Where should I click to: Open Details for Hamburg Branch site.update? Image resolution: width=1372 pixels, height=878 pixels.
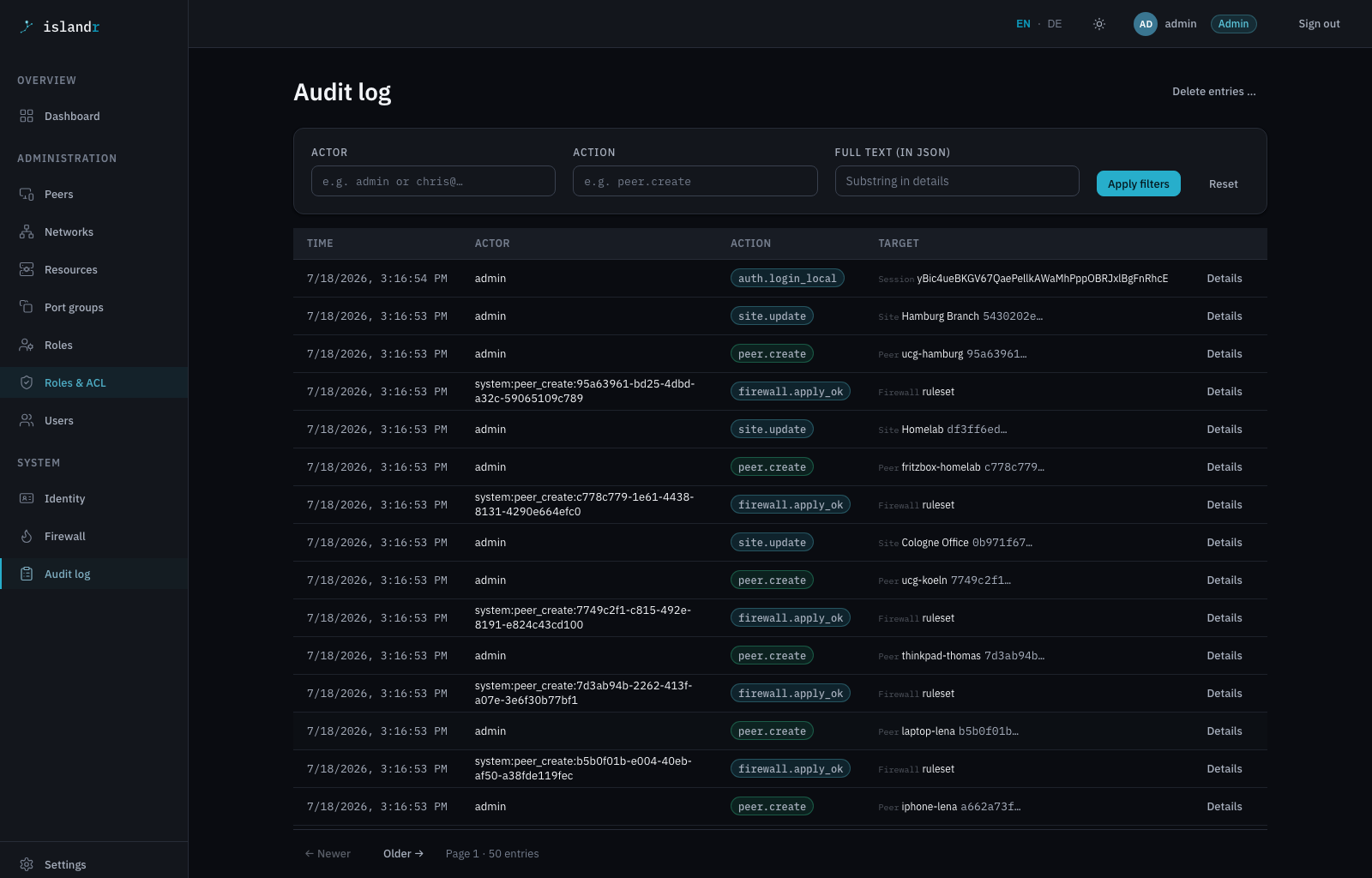click(x=1225, y=316)
